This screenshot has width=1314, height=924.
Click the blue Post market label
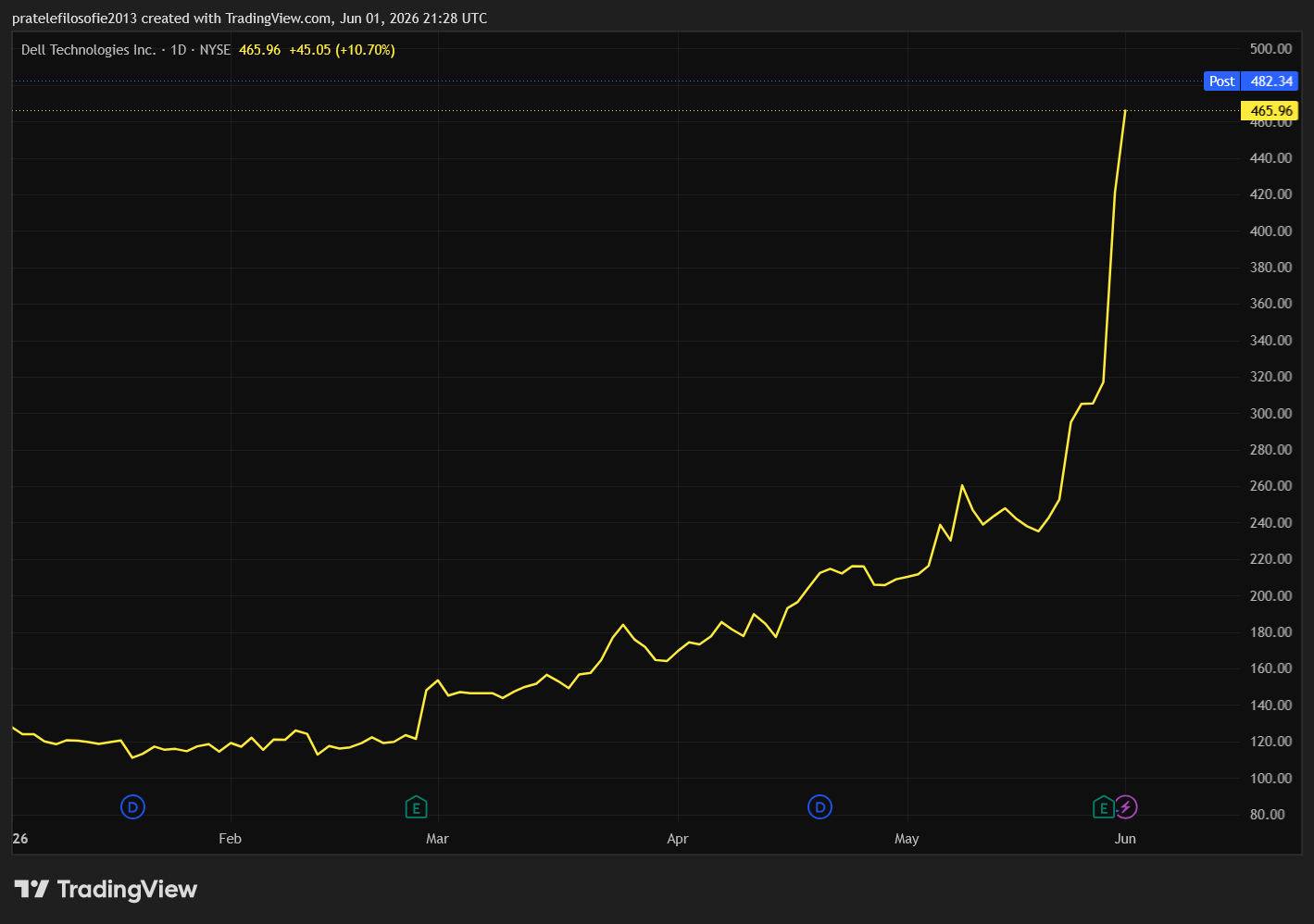pos(1222,81)
